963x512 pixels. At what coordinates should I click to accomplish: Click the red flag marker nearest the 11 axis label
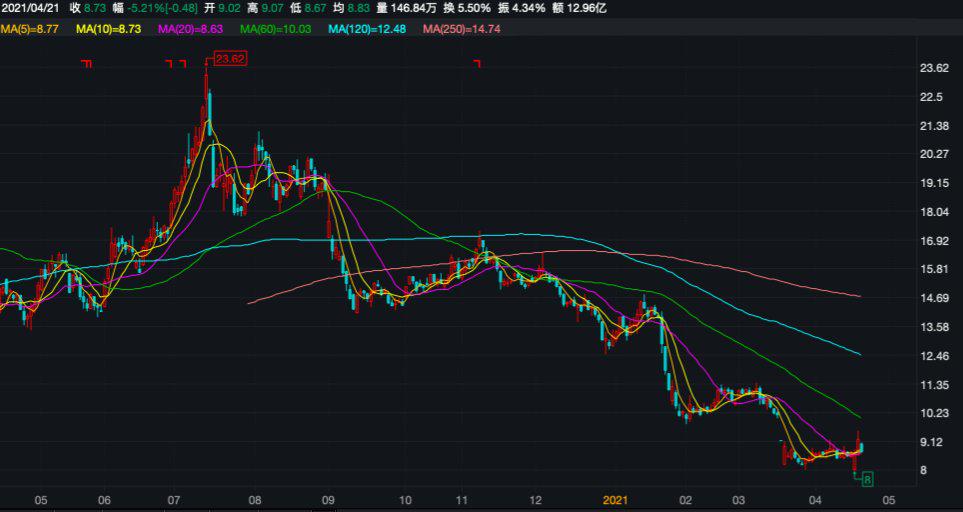pyautogui.click(x=477, y=64)
